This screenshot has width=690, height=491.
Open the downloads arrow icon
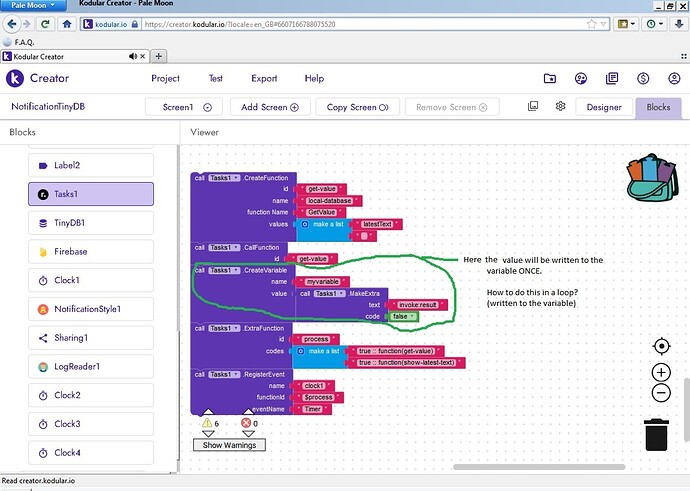(x=679, y=24)
